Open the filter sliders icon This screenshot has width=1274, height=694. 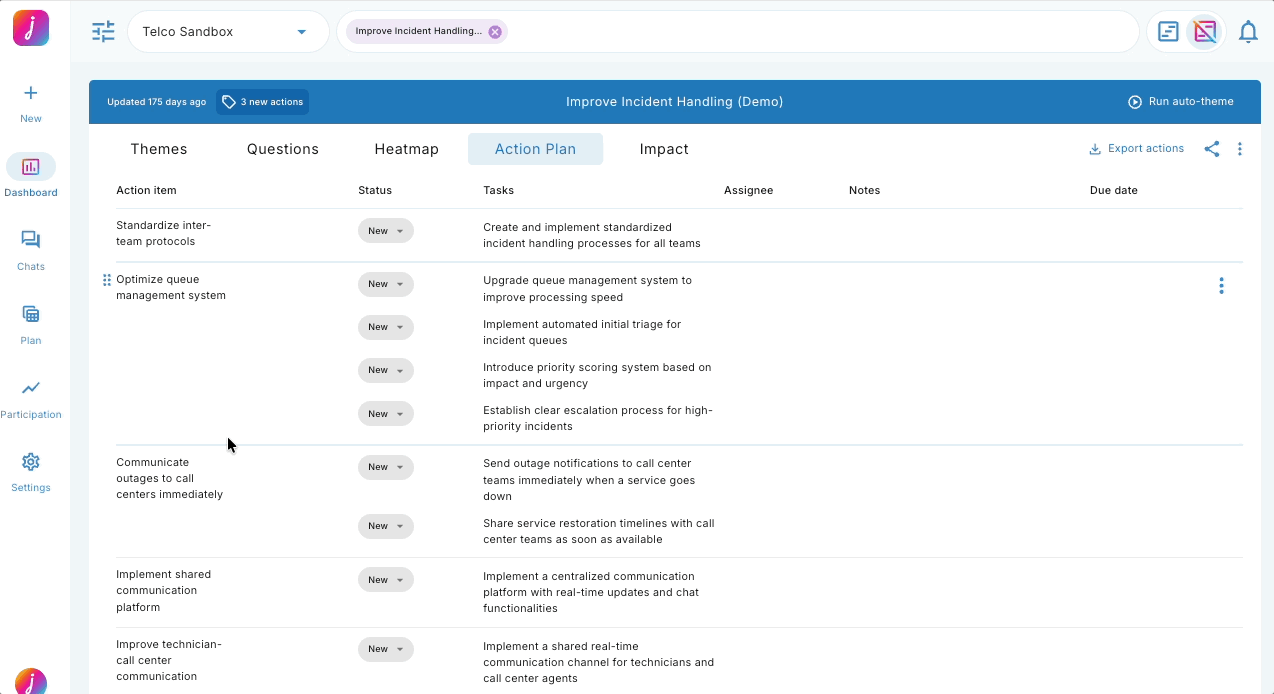pos(103,32)
